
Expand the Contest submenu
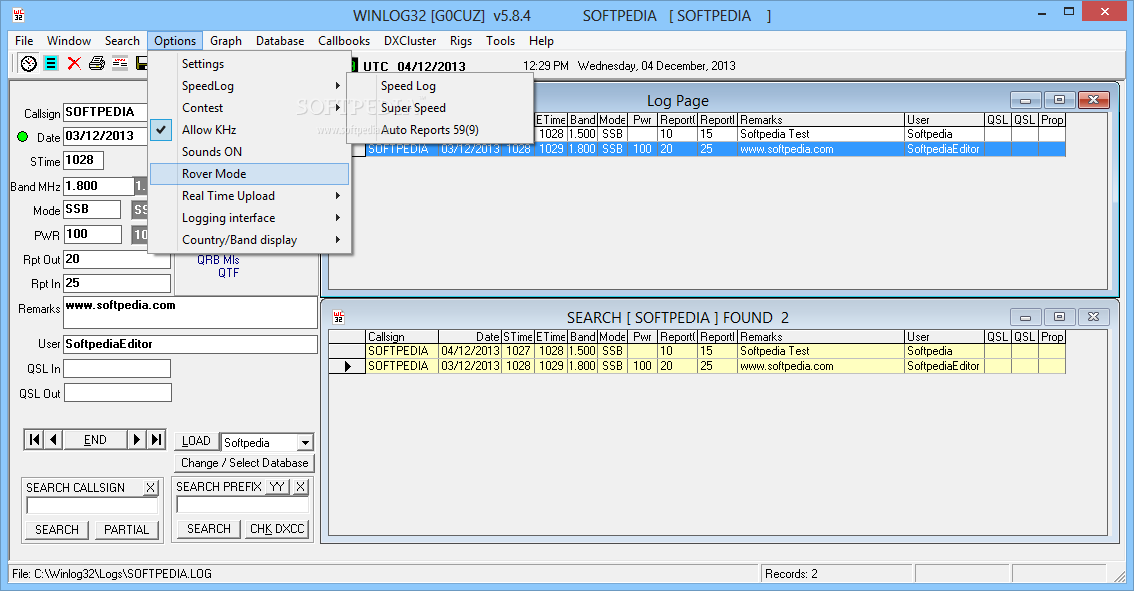249,108
